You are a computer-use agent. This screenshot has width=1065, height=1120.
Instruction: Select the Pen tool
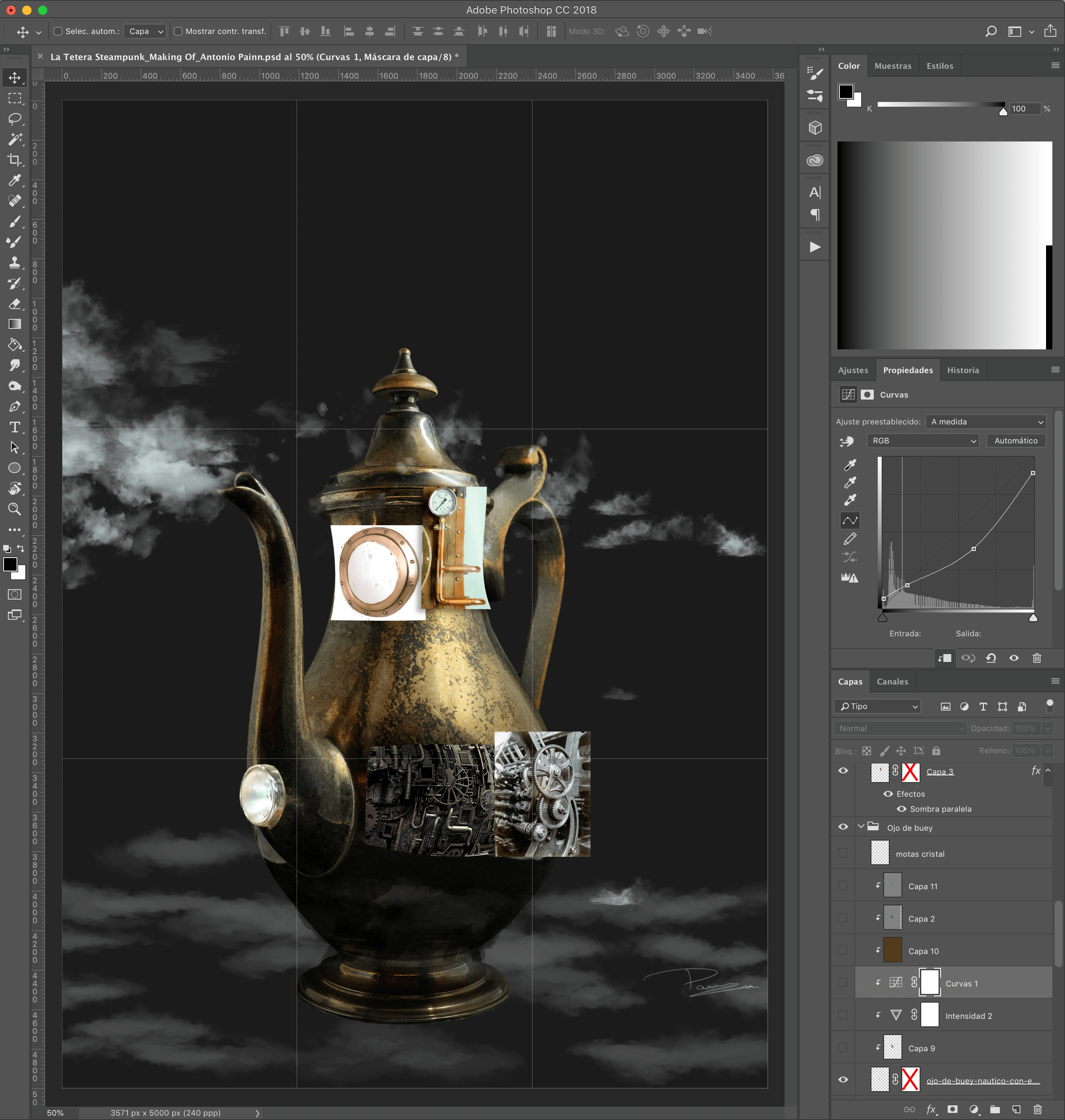15,407
